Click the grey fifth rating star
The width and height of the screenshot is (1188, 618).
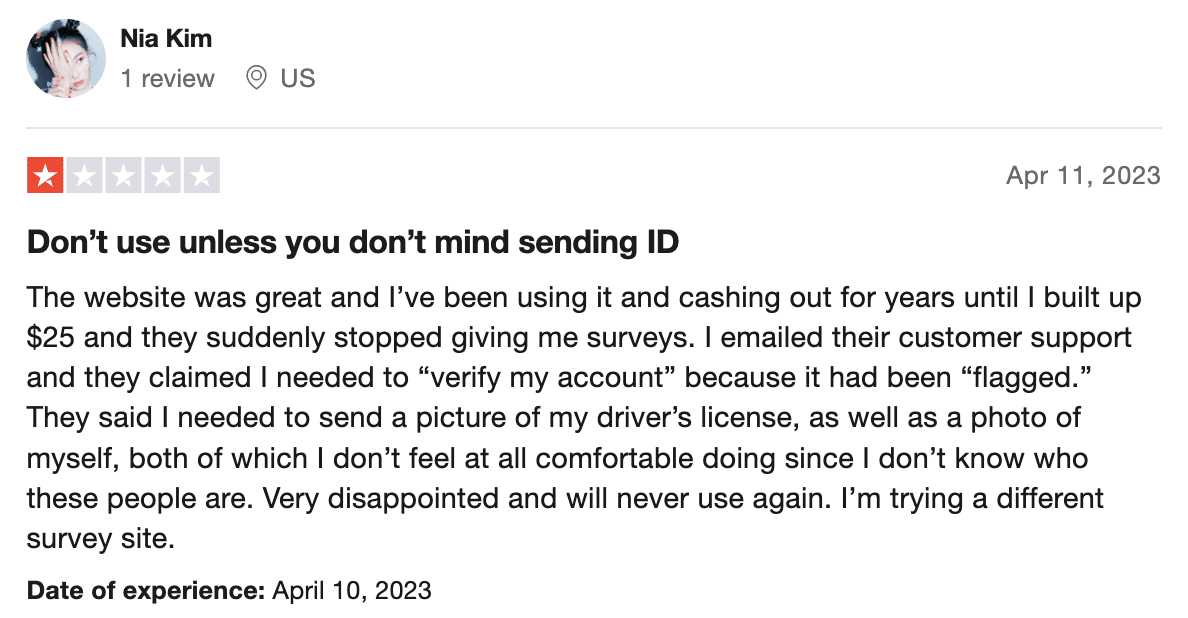click(x=202, y=176)
